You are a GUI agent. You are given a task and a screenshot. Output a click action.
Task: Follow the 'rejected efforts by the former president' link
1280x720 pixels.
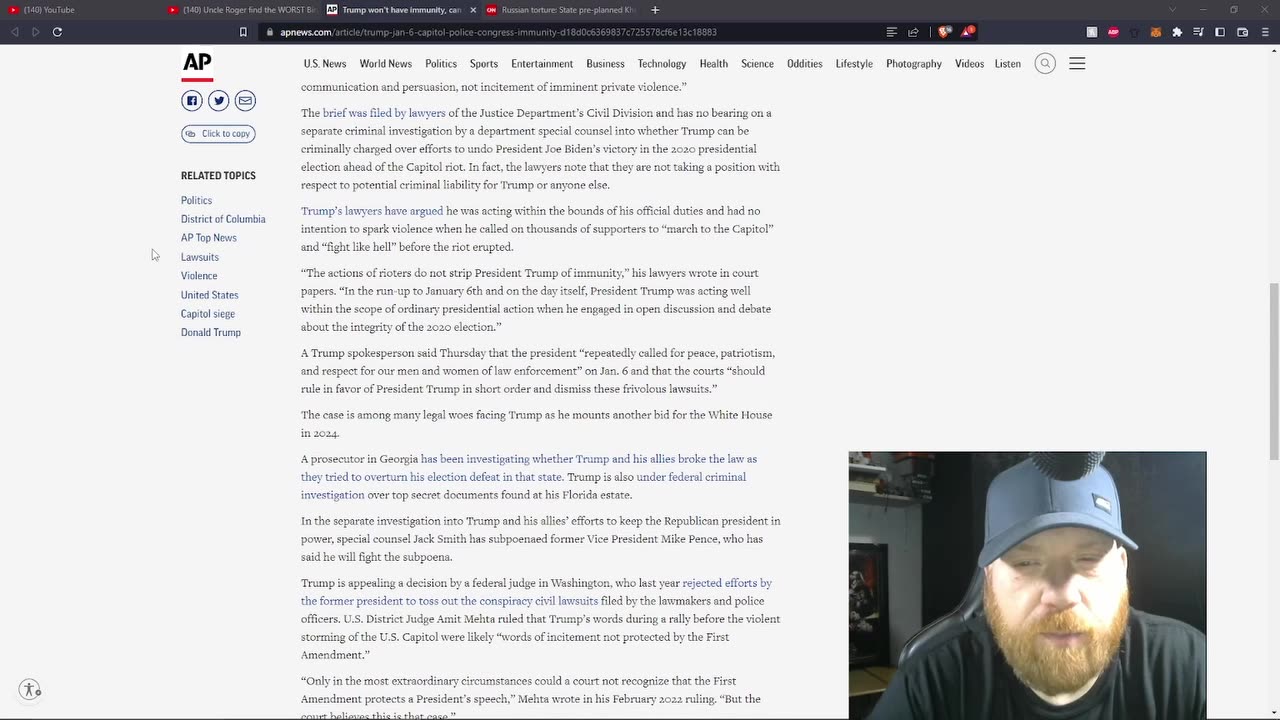coord(536,592)
